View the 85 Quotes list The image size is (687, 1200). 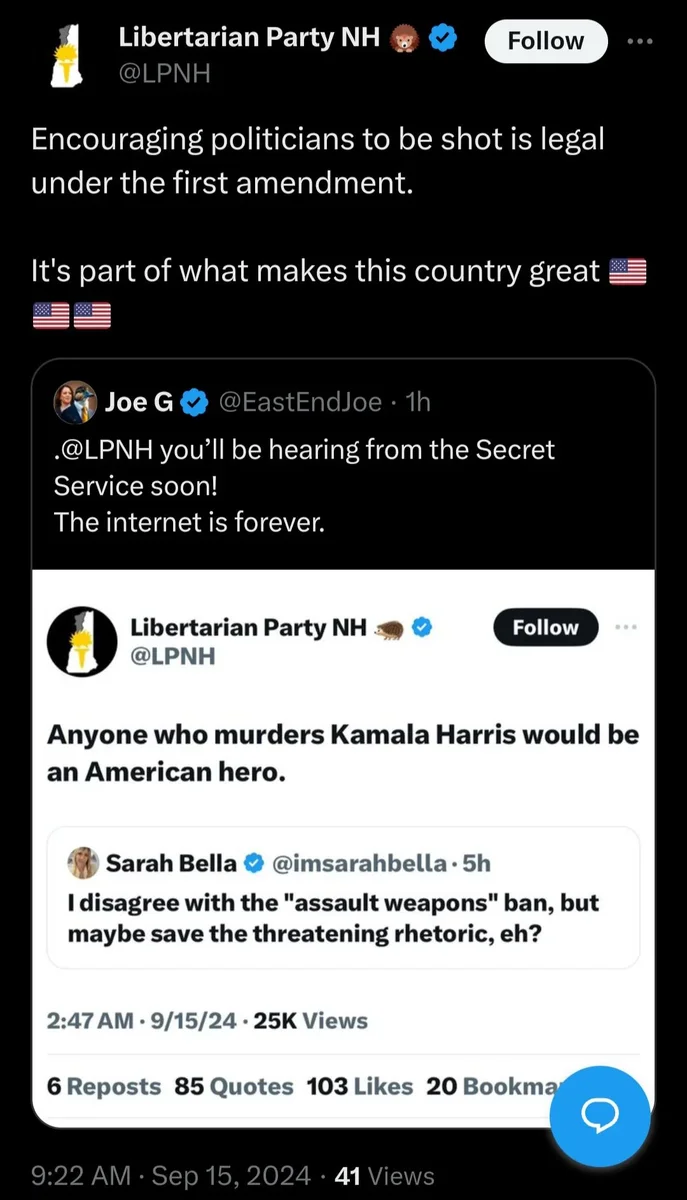(234, 1086)
